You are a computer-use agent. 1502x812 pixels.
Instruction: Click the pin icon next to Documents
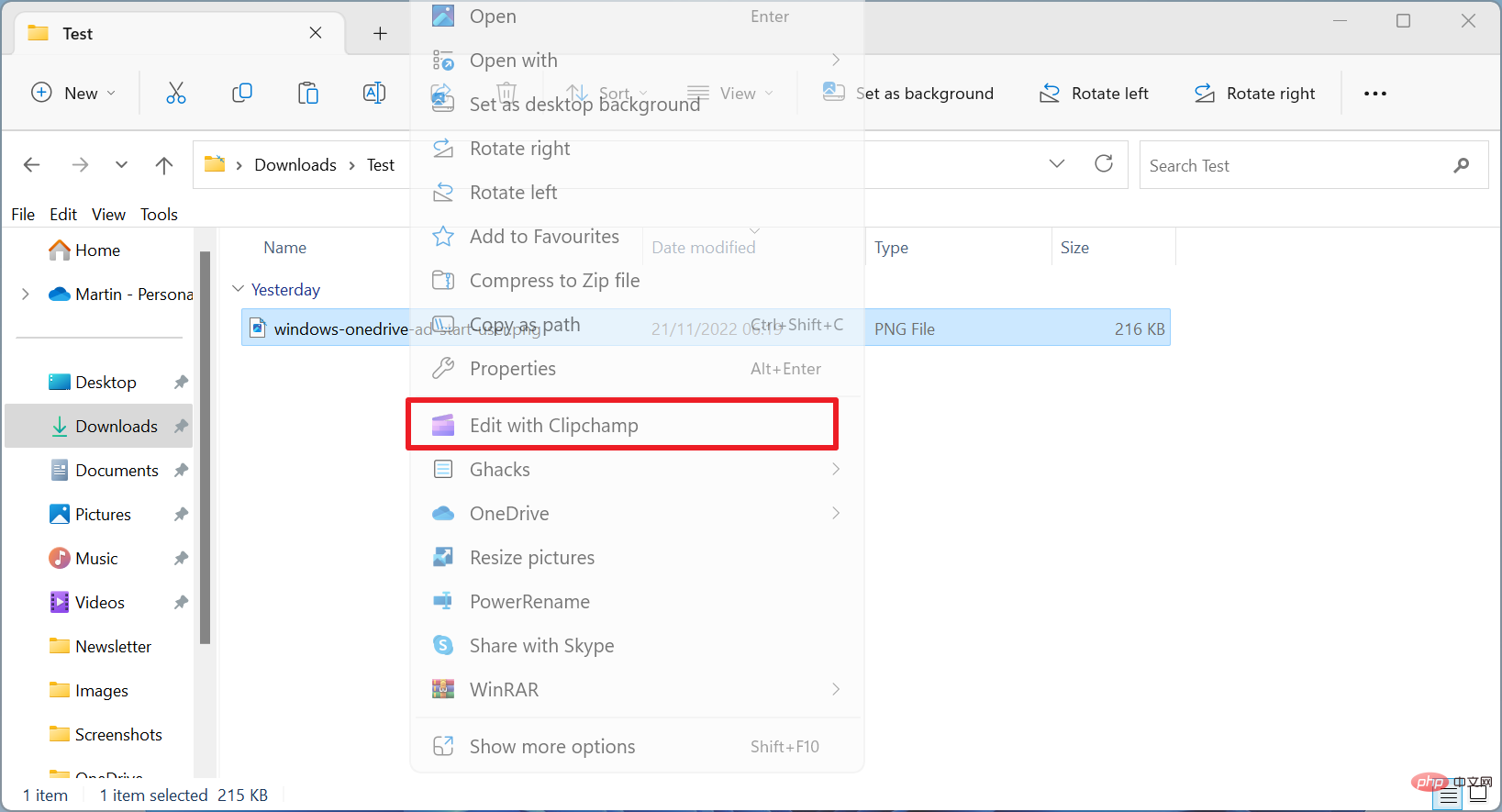(181, 471)
